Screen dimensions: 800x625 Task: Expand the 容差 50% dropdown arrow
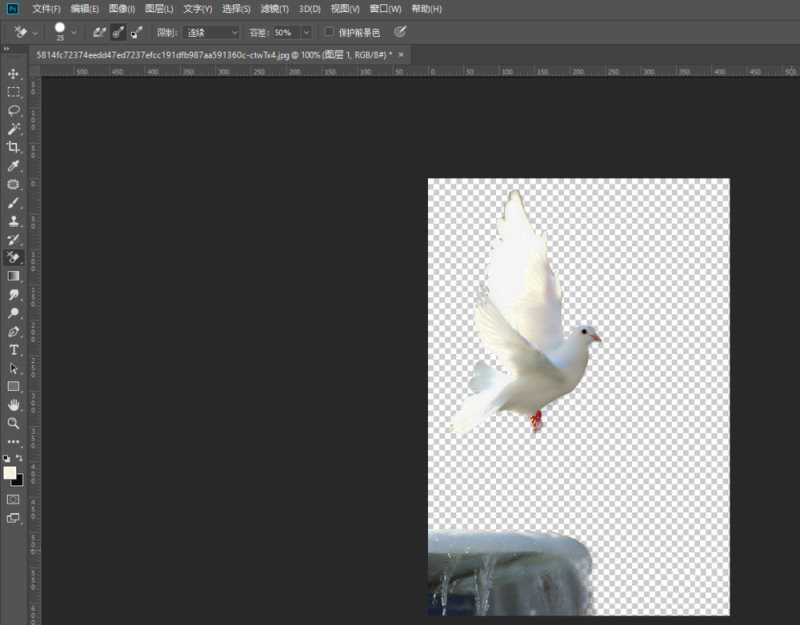[305, 32]
